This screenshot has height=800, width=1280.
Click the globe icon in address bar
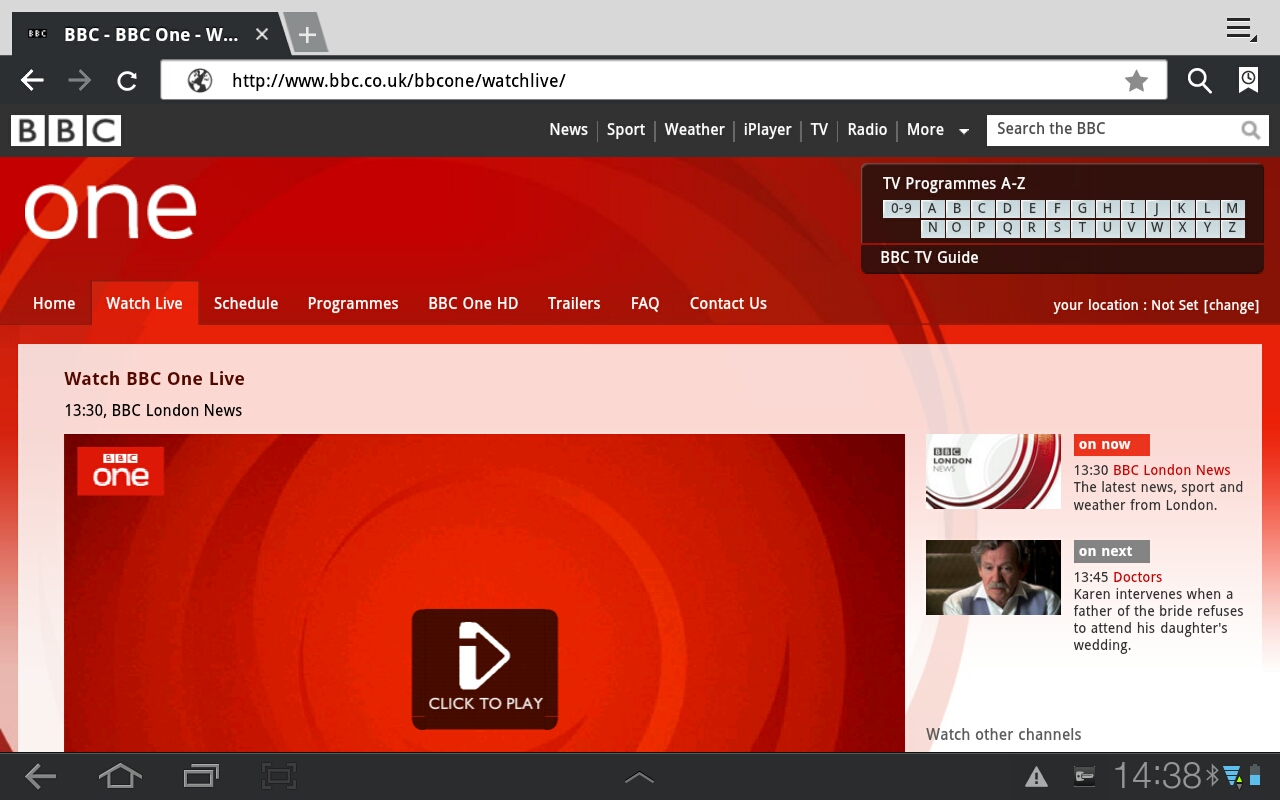tap(200, 81)
